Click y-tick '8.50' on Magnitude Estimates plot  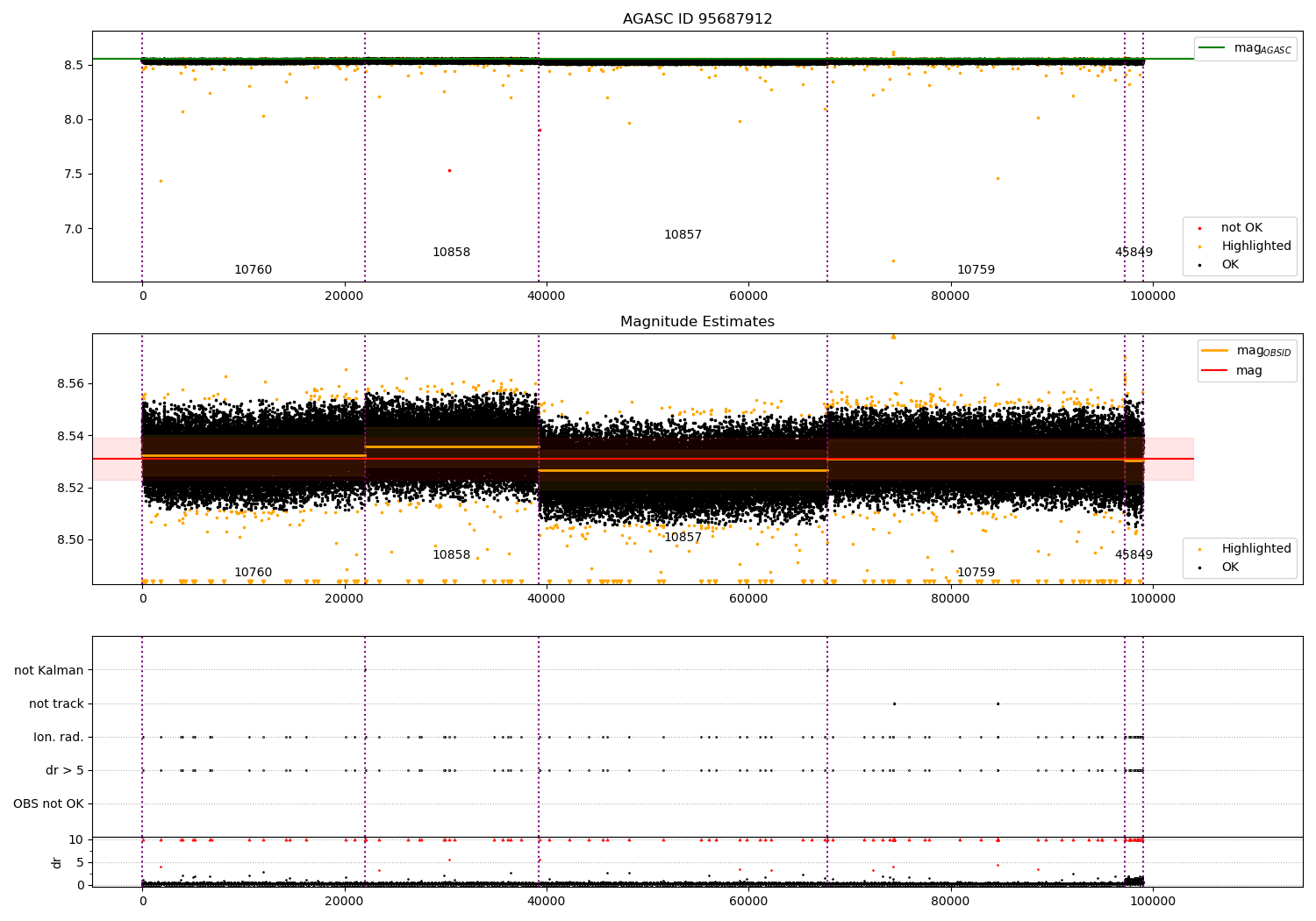[x=71, y=539]
